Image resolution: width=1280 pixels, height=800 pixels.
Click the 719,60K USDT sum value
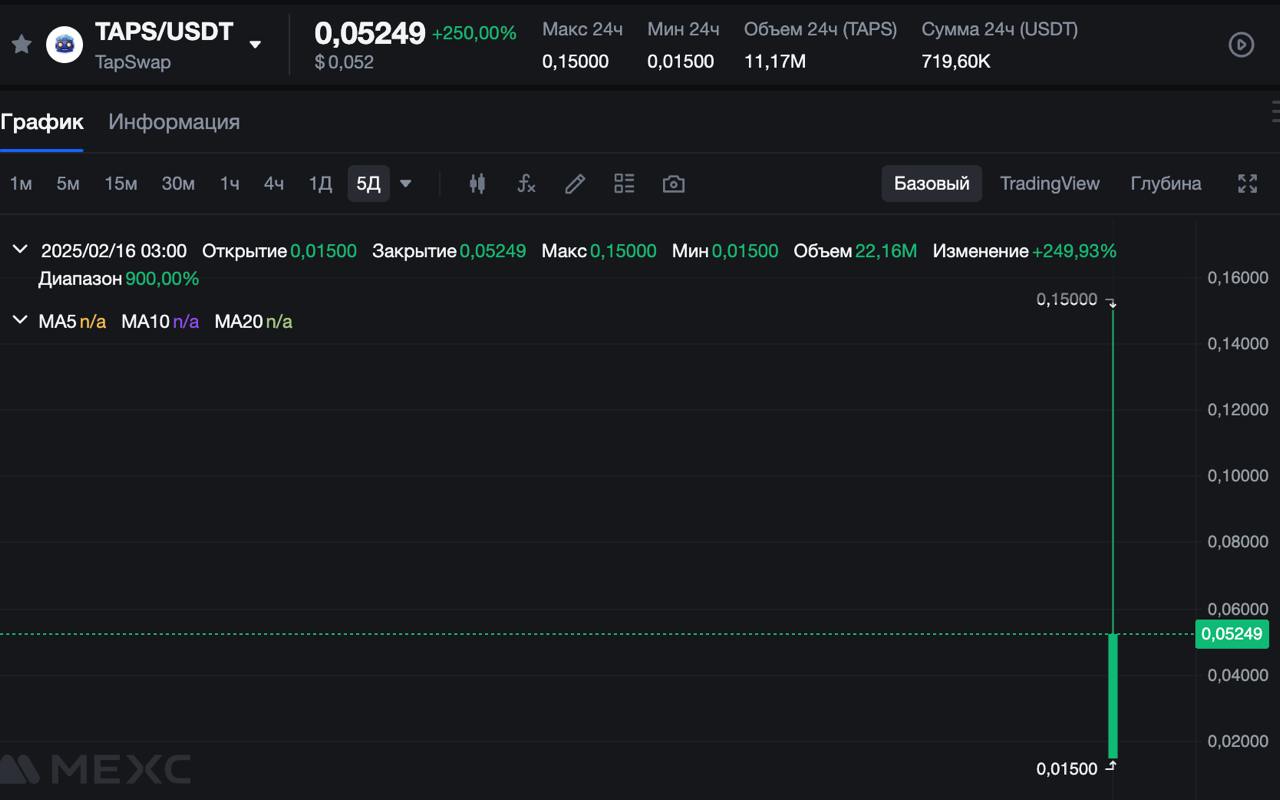pyautogui.click(x=956, y=61)
